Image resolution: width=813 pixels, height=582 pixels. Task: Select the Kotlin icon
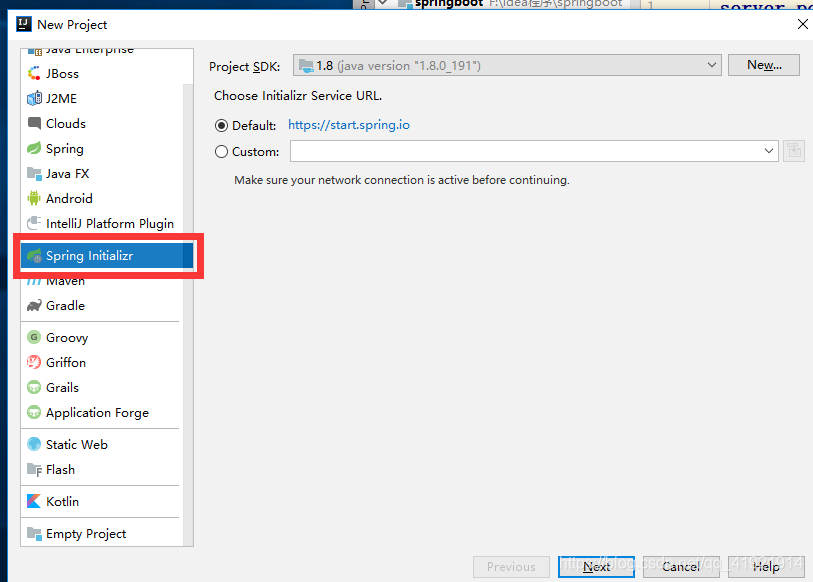click(34, 501)
